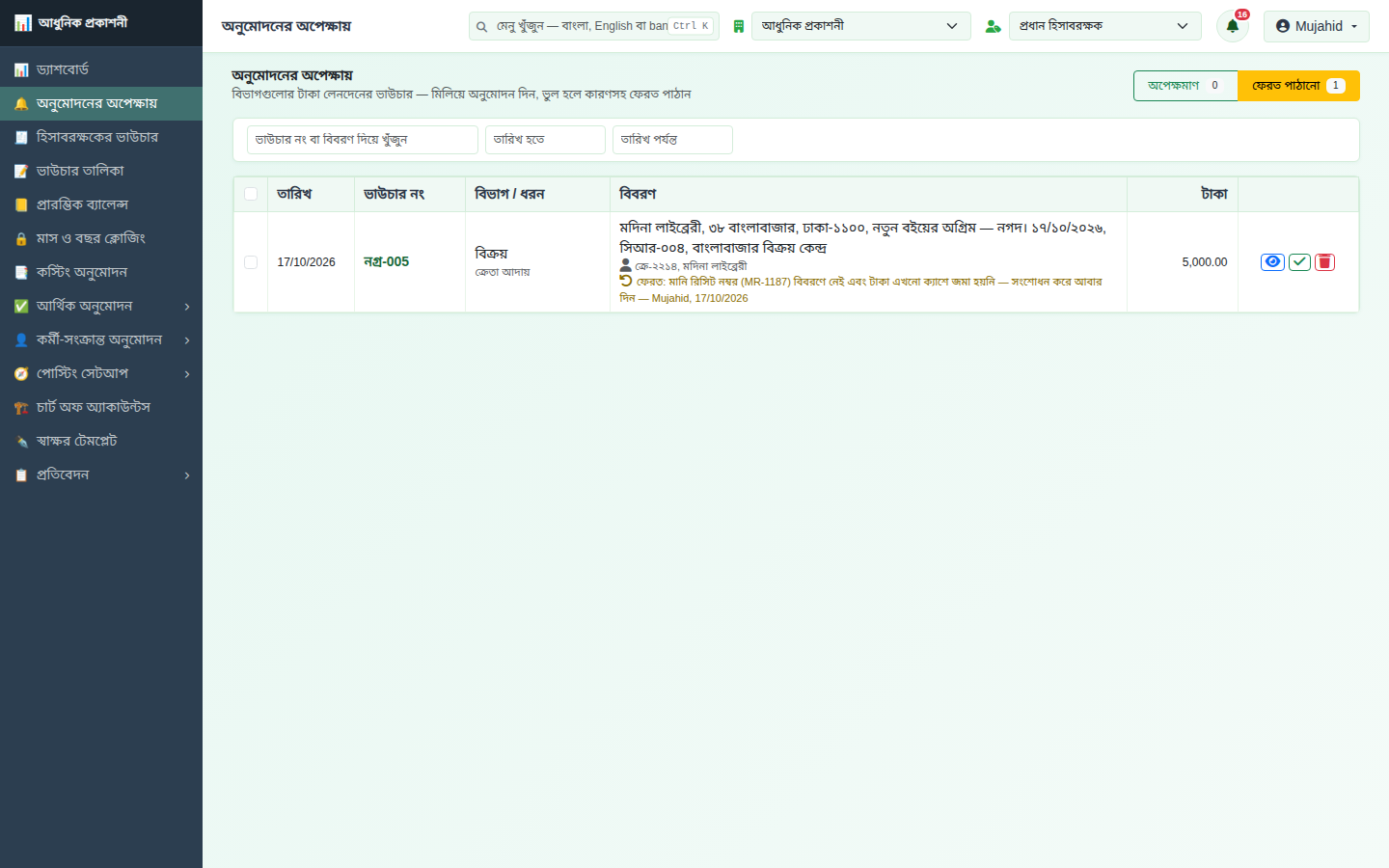
Task: Open the notifications bell icon
Action: (1233, 26)
